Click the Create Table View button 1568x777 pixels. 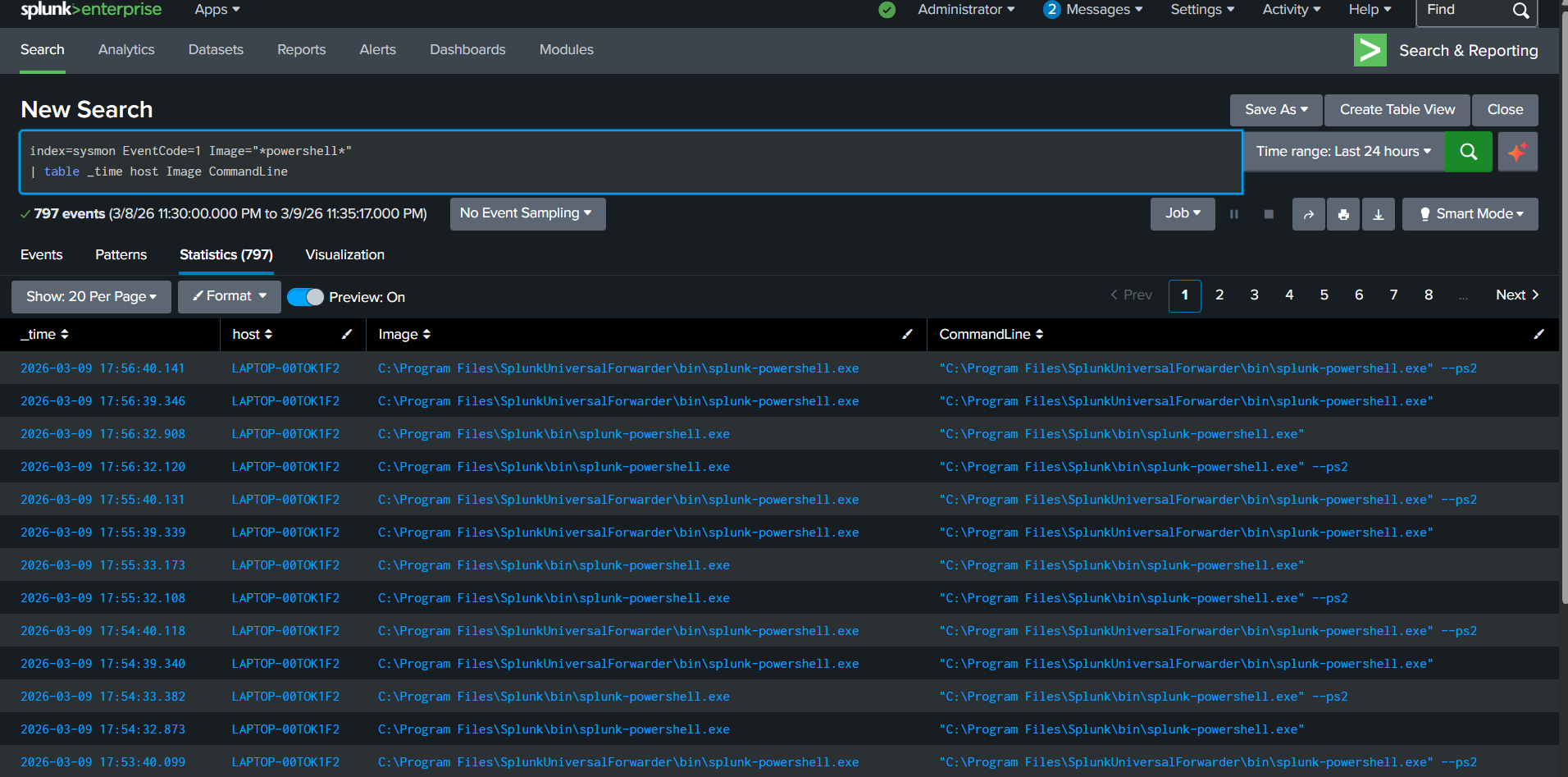pos(1397,109)
